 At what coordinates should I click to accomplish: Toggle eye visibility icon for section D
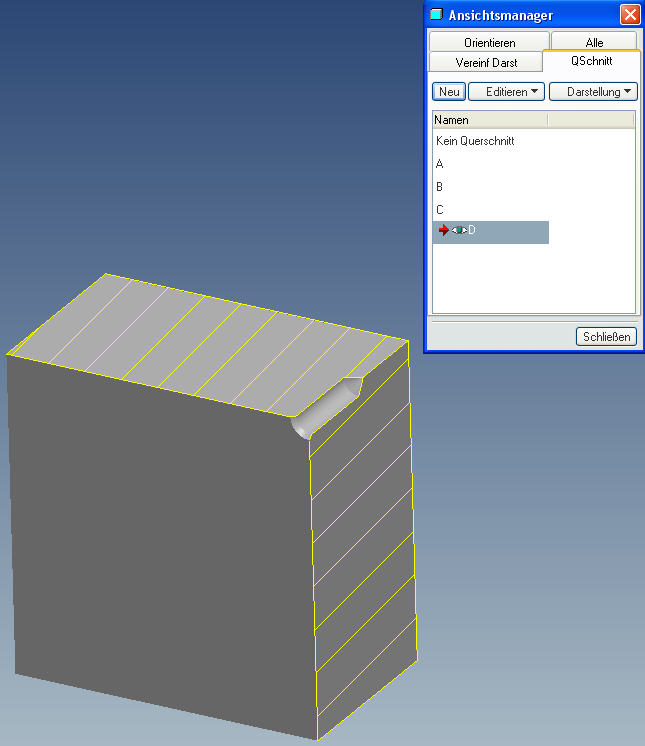459,230
